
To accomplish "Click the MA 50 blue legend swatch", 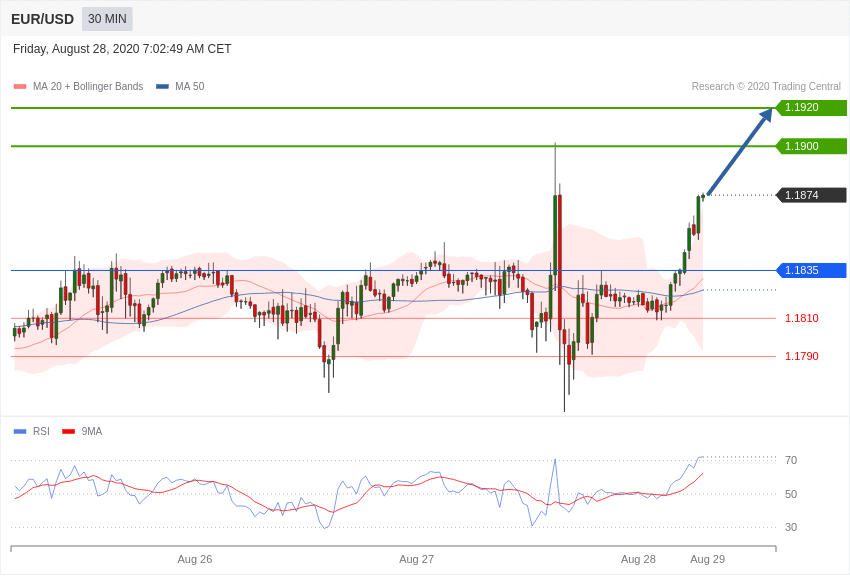I will [x=162, y=86].
